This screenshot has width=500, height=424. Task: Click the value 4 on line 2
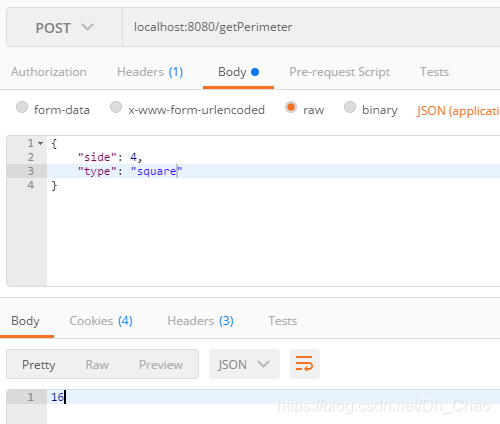(133, 157)
